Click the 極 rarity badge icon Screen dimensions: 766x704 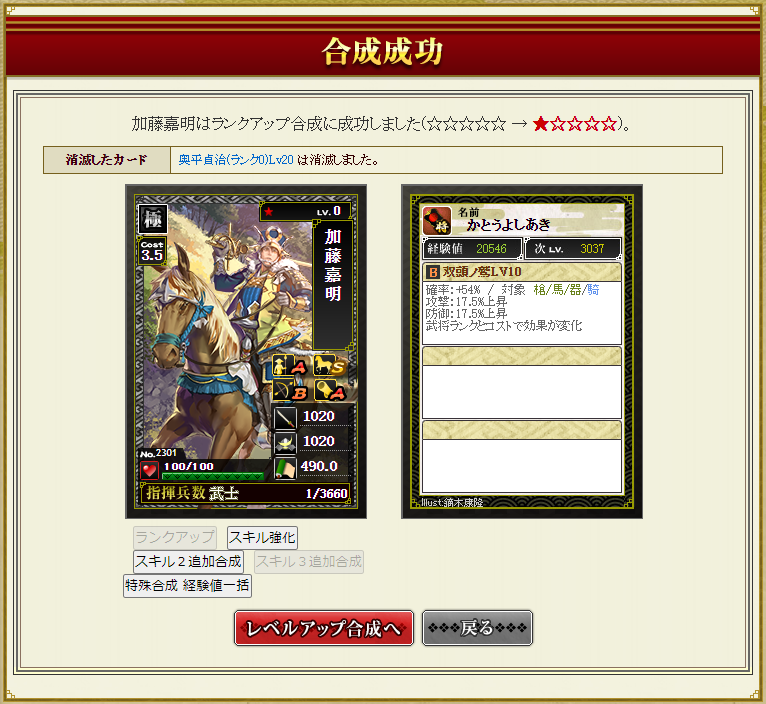click(153, 219)
